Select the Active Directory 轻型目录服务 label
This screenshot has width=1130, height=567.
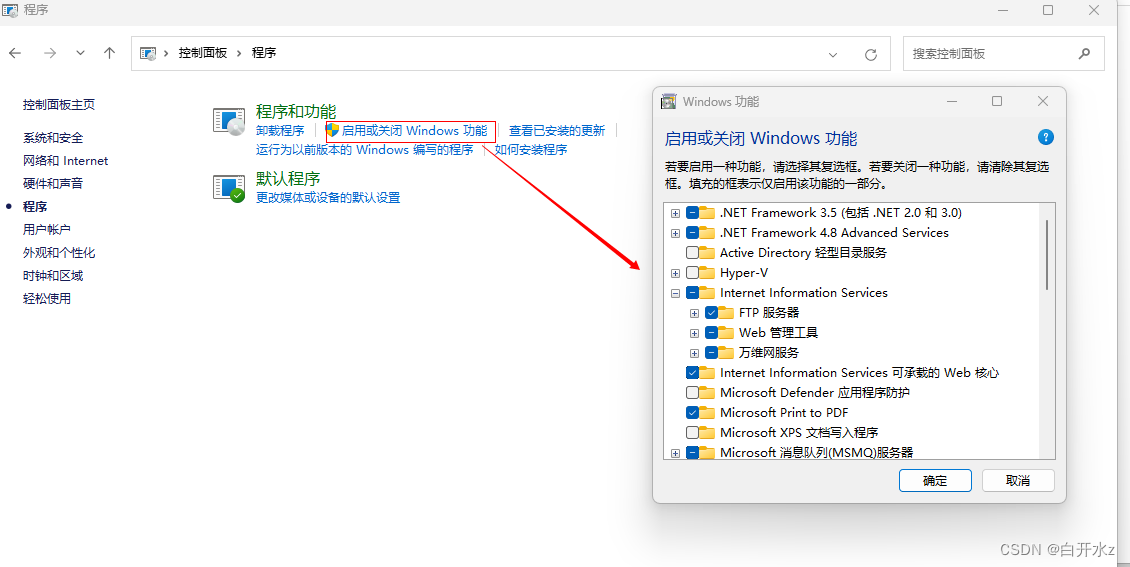804,253
